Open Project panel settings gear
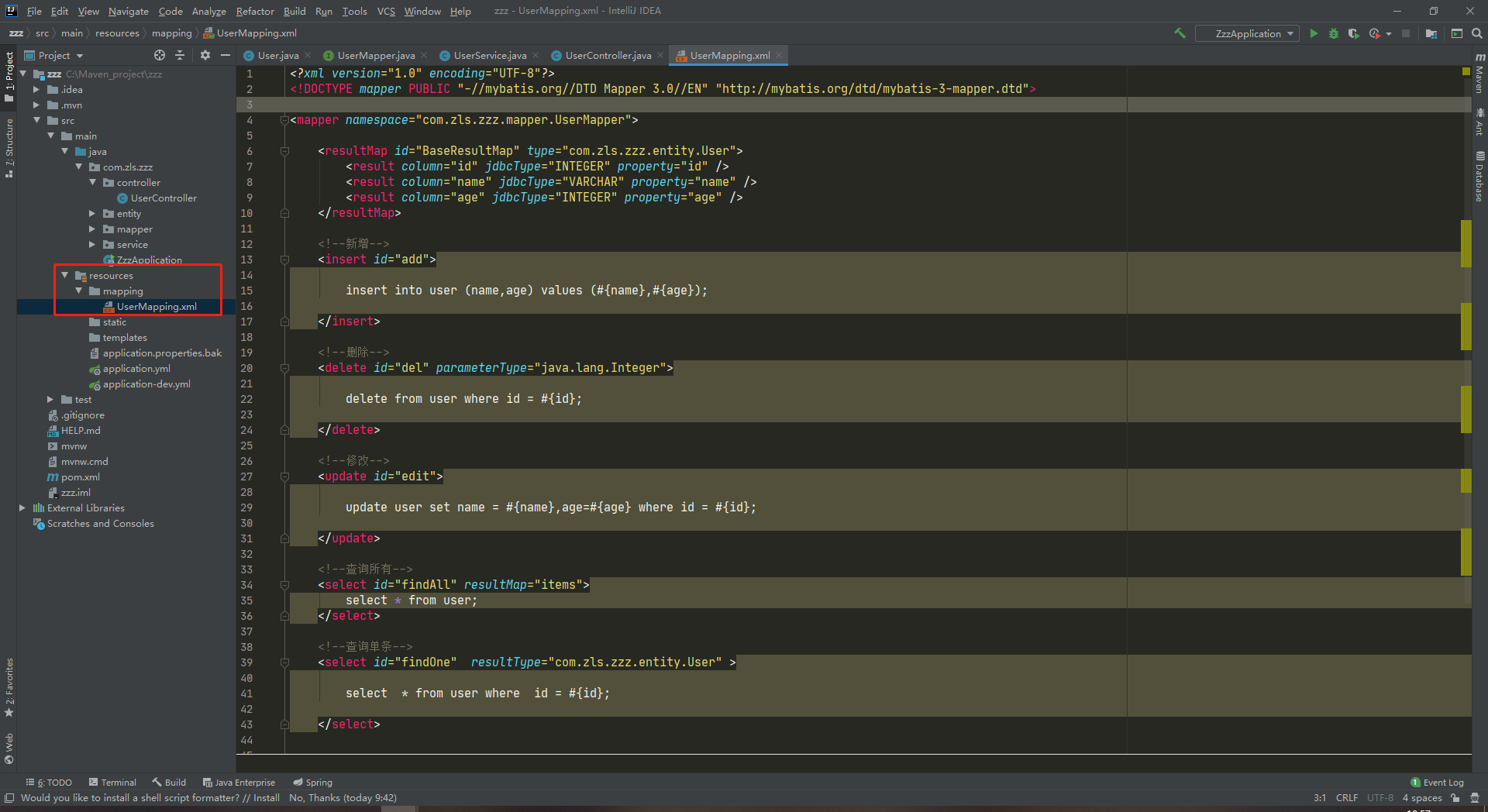The height and width of the screenshot is (812, 1488). click(205, 55)
